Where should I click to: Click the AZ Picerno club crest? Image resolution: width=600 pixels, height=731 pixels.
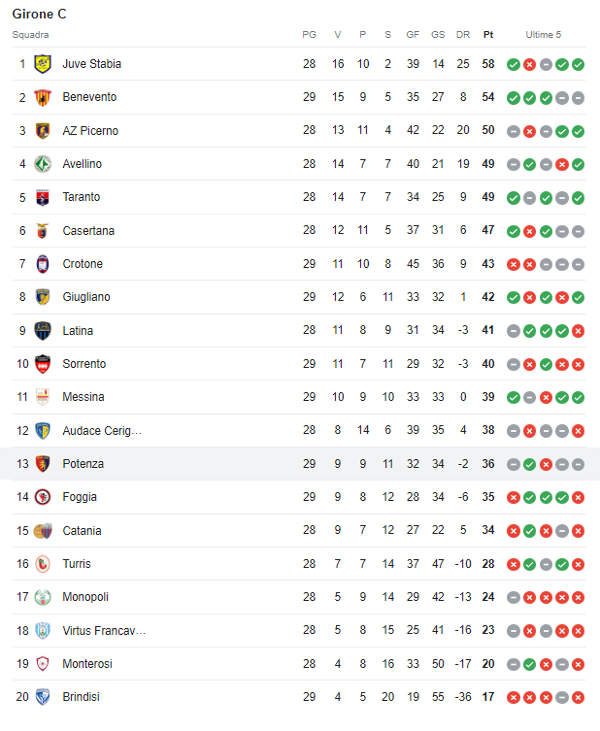(x=42, y=131)
